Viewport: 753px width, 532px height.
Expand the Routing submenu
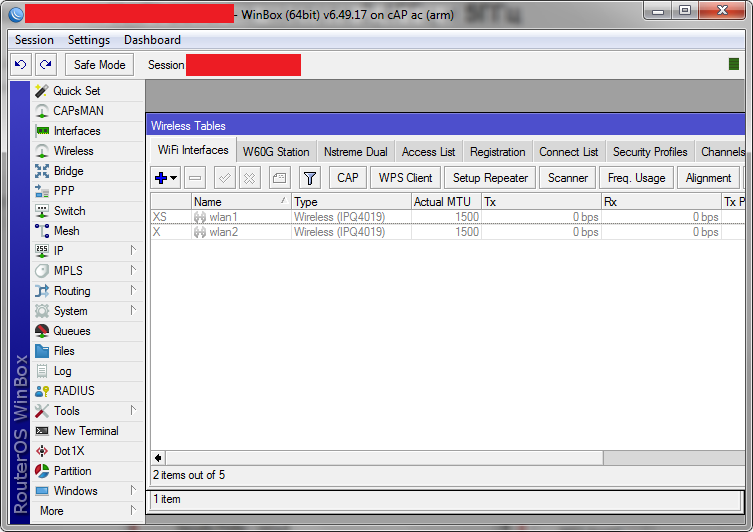click(x=88, y=291)
